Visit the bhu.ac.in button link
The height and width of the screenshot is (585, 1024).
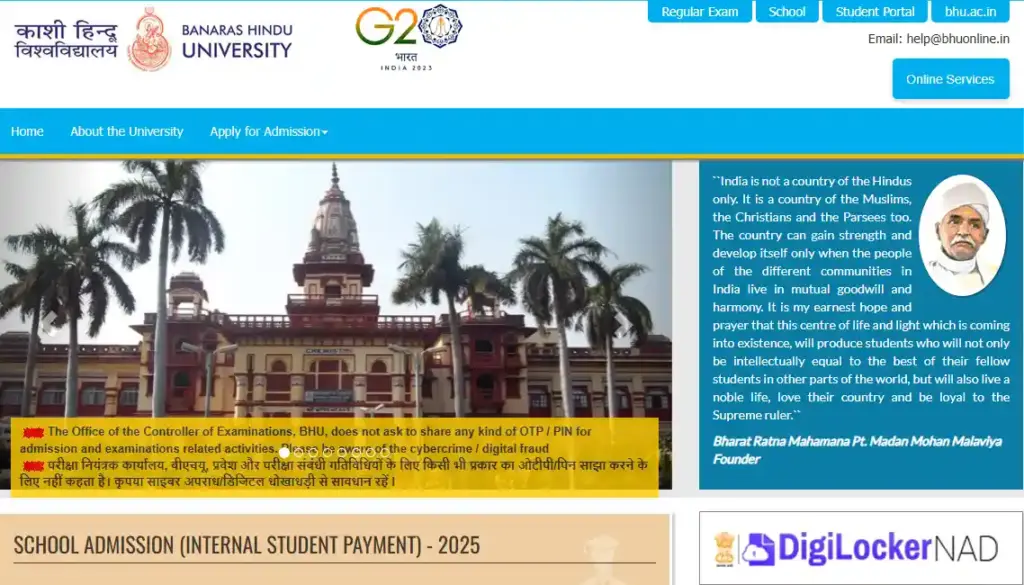coord(970,12)
